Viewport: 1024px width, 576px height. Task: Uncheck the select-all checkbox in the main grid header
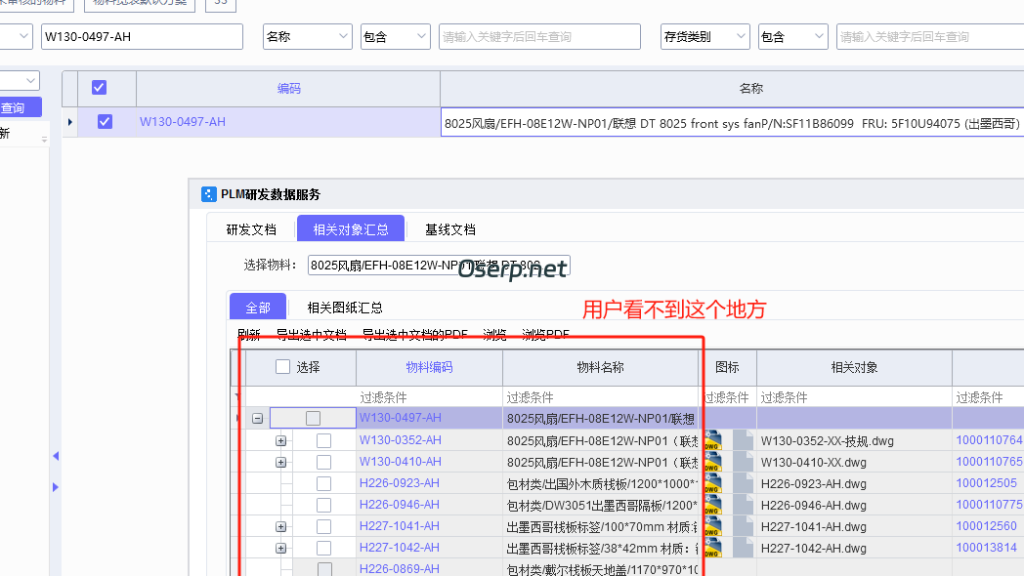98,87
